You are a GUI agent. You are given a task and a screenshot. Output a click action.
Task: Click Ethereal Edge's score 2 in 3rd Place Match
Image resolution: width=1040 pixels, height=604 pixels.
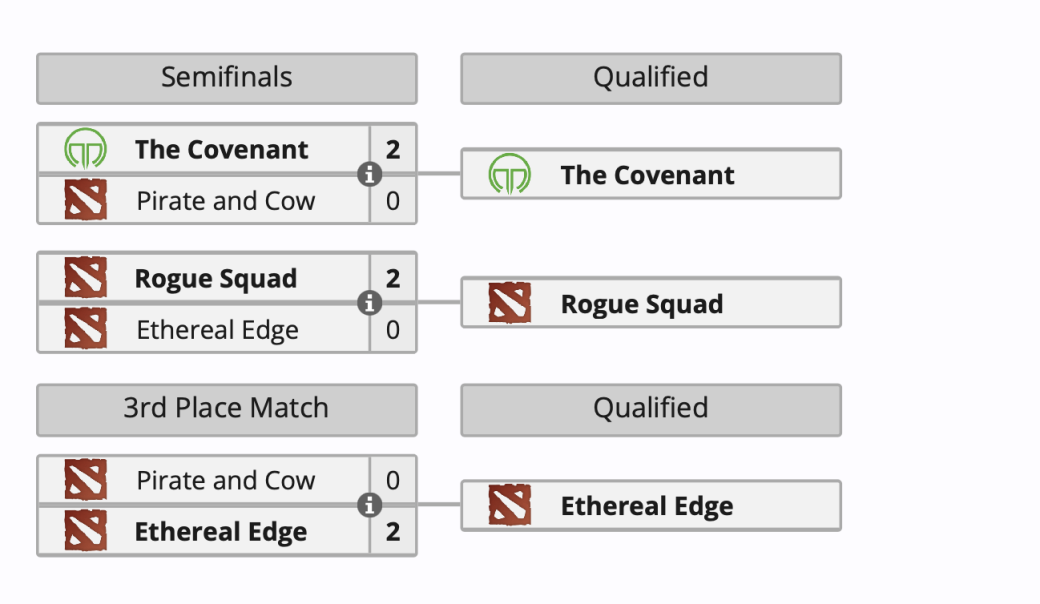coord(393,531)
